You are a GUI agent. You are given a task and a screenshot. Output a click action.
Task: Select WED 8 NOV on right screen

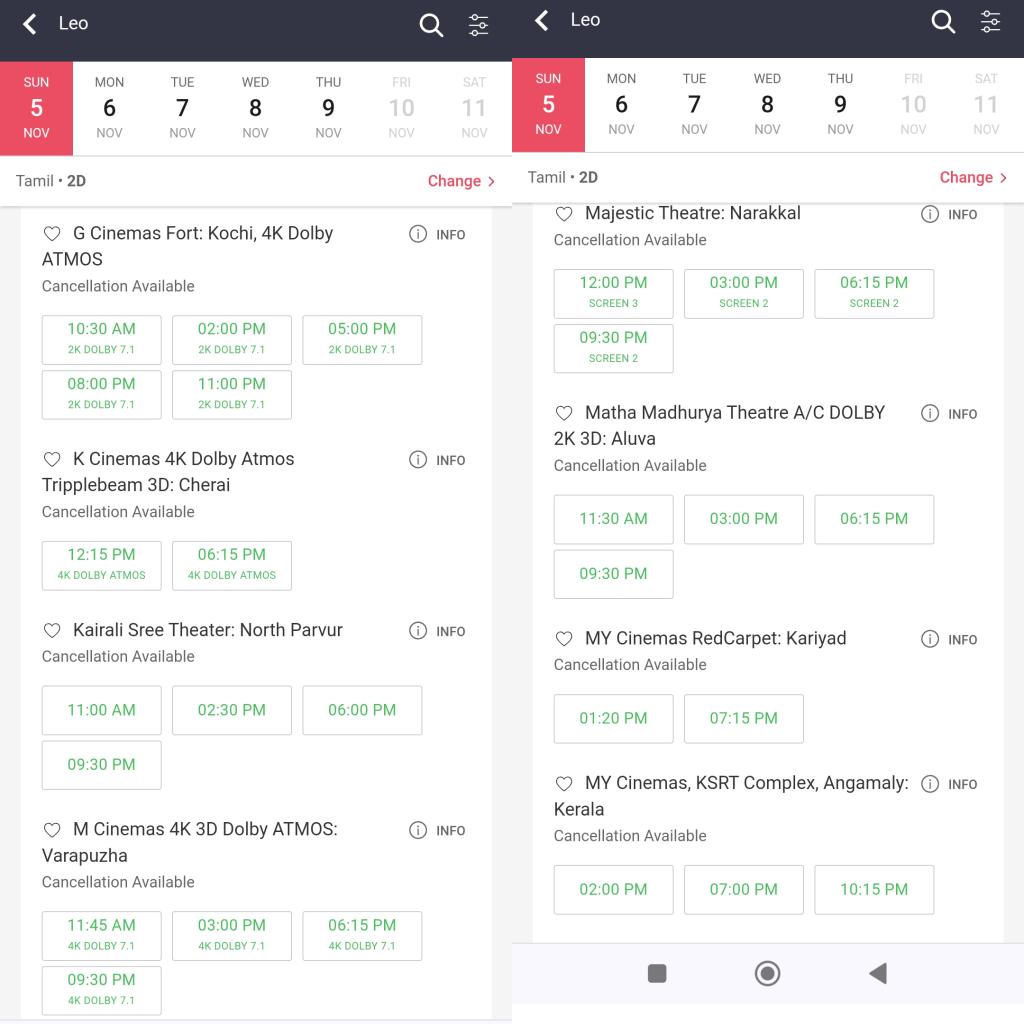click(767, 104)
